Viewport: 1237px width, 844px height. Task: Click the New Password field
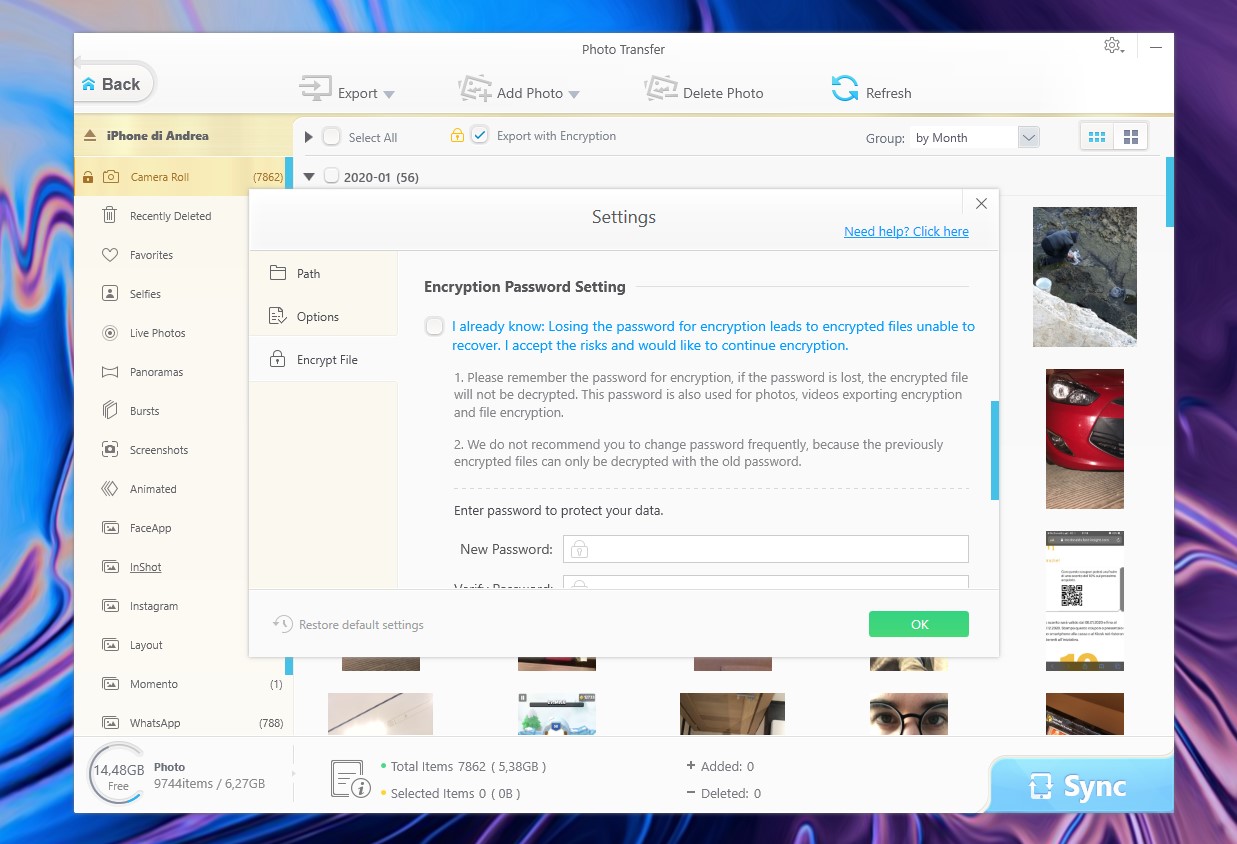[x=766, y=549]
